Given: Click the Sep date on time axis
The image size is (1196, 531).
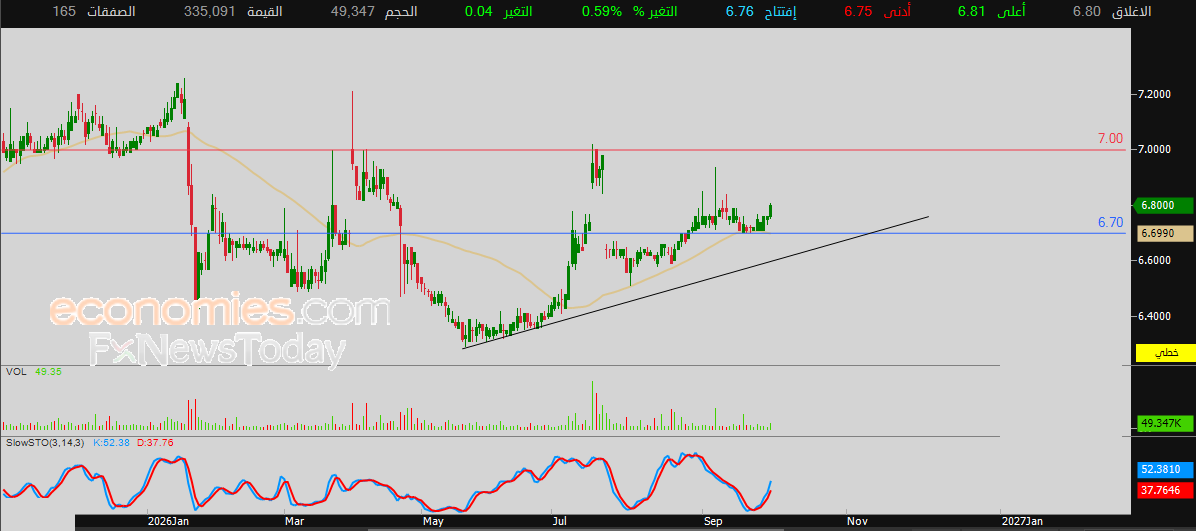Looking at the screenshot, I should click(x=712, y=522).
